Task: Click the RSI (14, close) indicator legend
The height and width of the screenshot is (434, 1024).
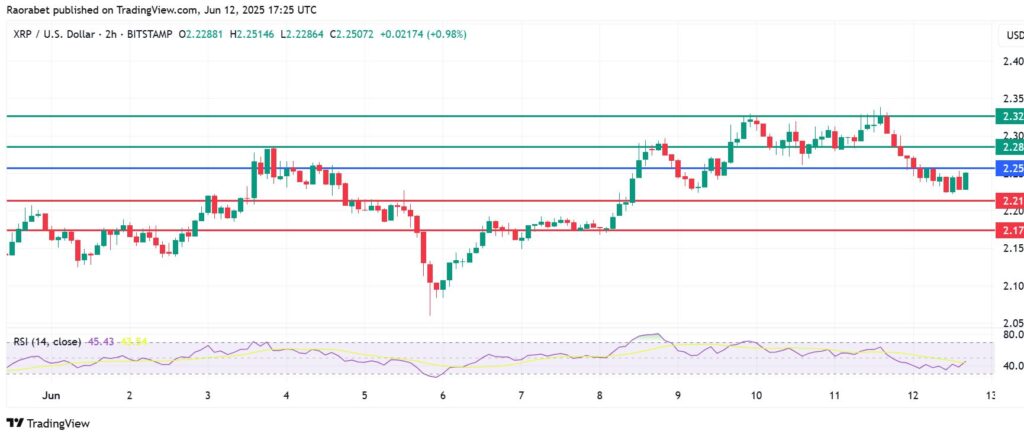Action: pyautogui.click(x=47, y=342)
